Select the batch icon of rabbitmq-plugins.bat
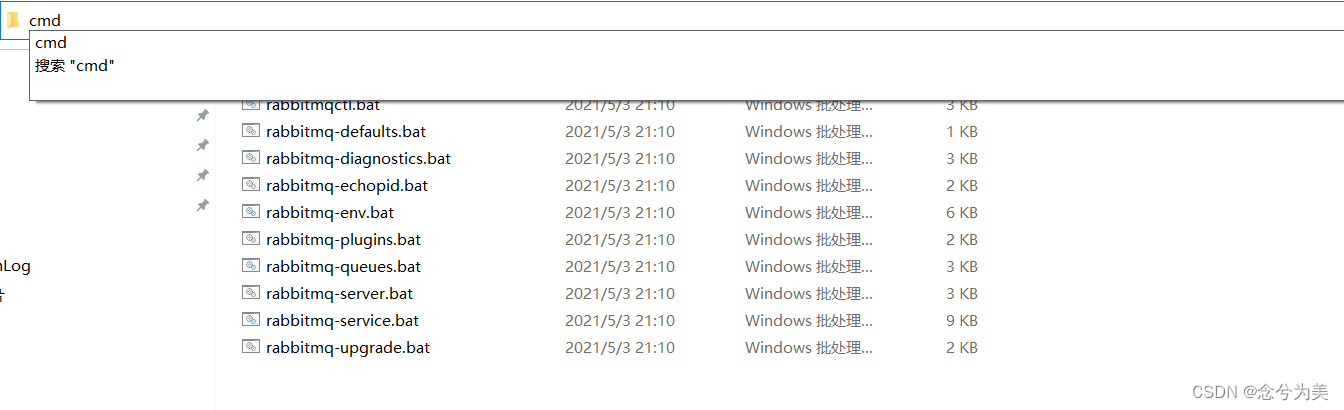Screen dimensions: 1344x410 click(x=250, y=239)
